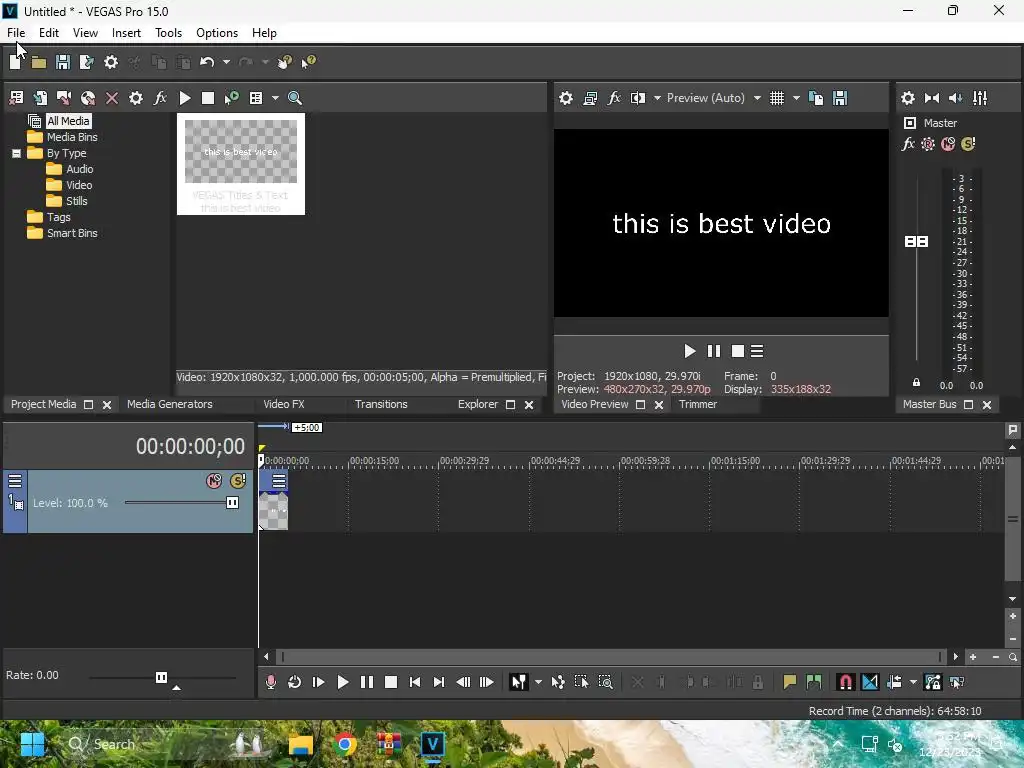Select the Normal Edit tool in the timeline toolbar

(519, 682)
